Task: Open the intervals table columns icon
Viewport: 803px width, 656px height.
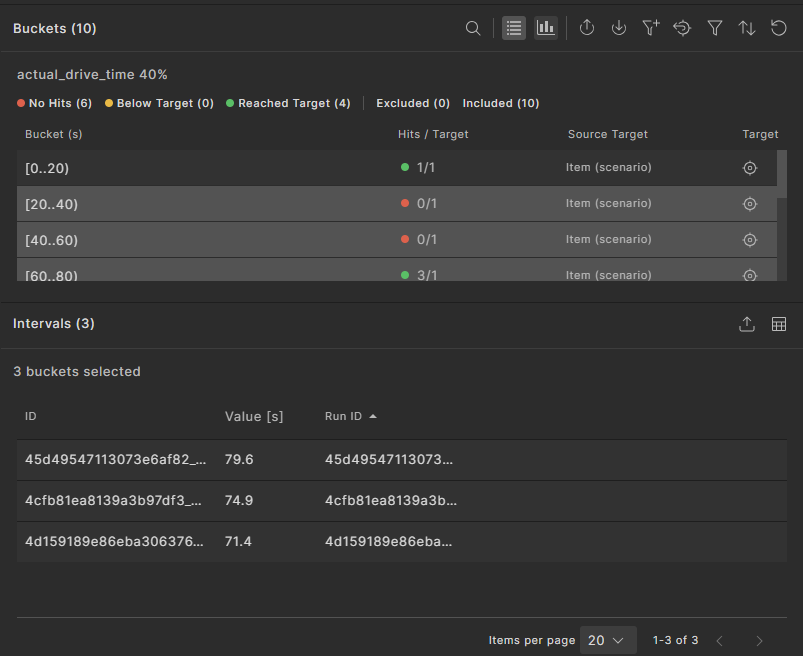Action: pyautogui.click(x=779, y=324)
